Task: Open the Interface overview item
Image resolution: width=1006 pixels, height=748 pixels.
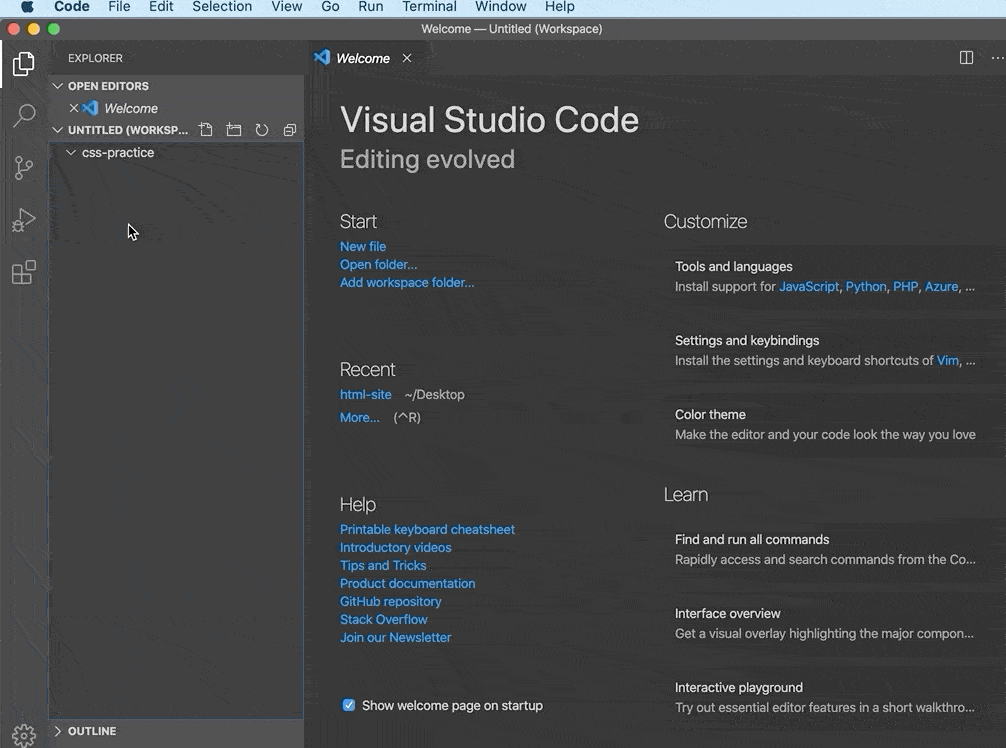Action: [x=825, y=623]
